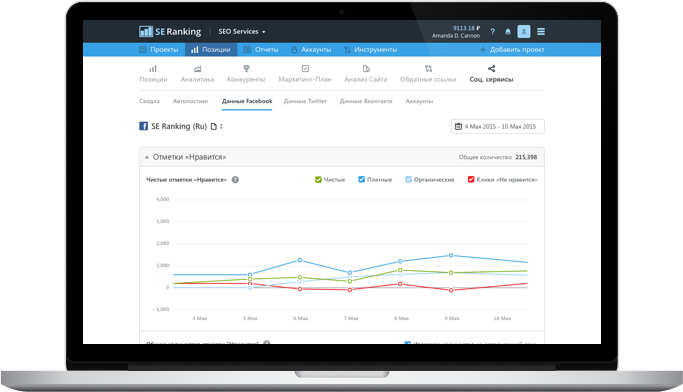Expand the SEO Services dropdown
The height and width of the screenshot is (392, 683).
pos(242,32)
